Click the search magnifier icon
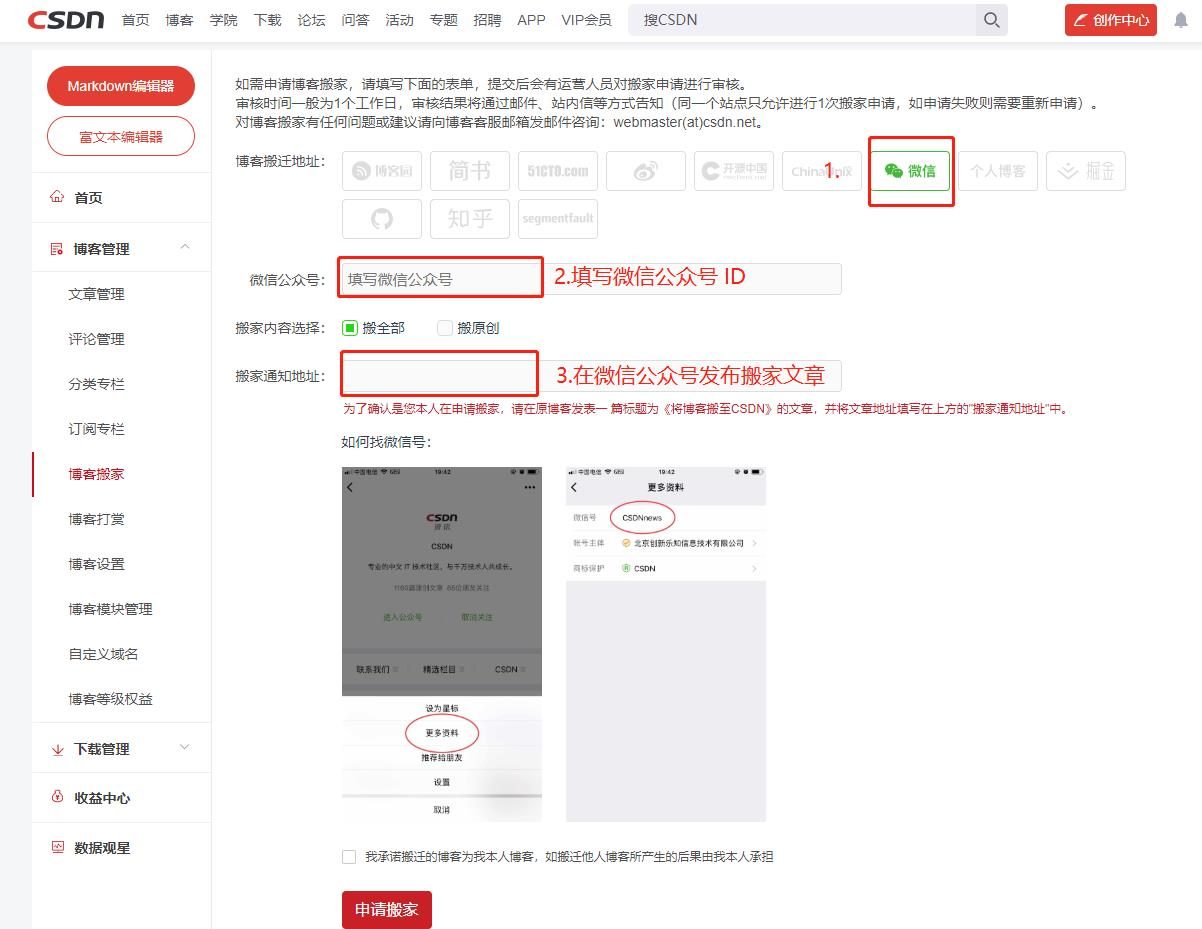Image resolution: width=1202 pixels, height=929 pixels. 991,20
